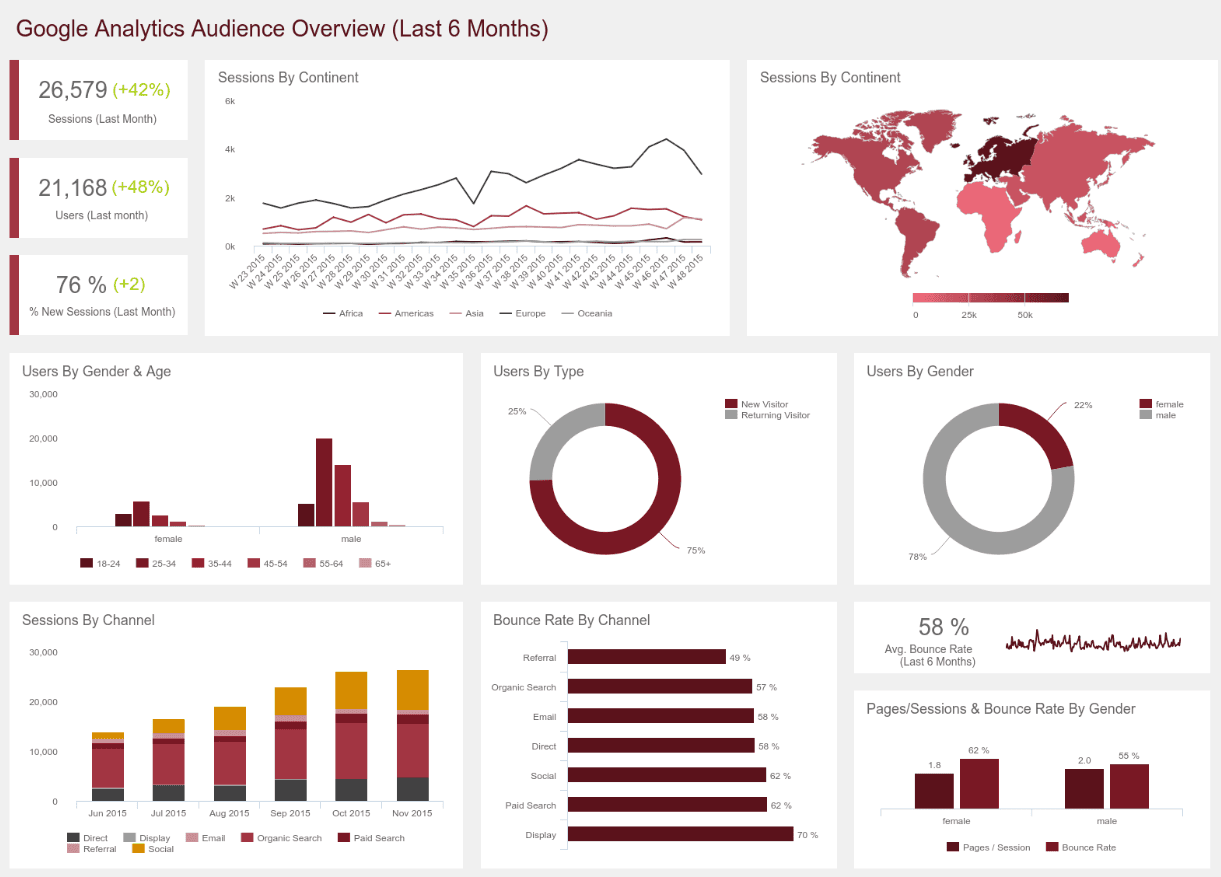This screenshot has height=877, width=1221.
Task: Click the Nov 2015 stacked bar
Action: [x=413, y=736]
